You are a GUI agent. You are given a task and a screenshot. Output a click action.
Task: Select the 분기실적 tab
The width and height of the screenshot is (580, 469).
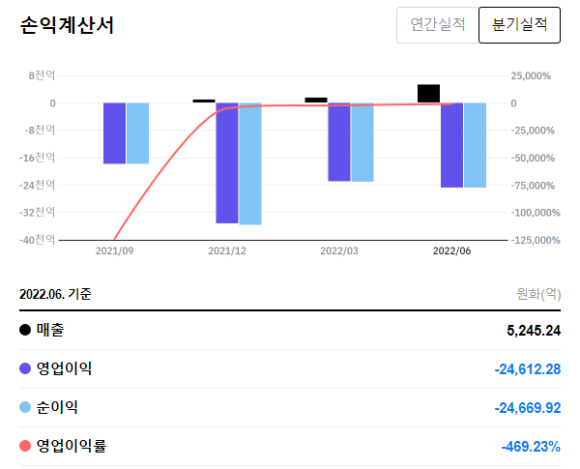point(519,25)
